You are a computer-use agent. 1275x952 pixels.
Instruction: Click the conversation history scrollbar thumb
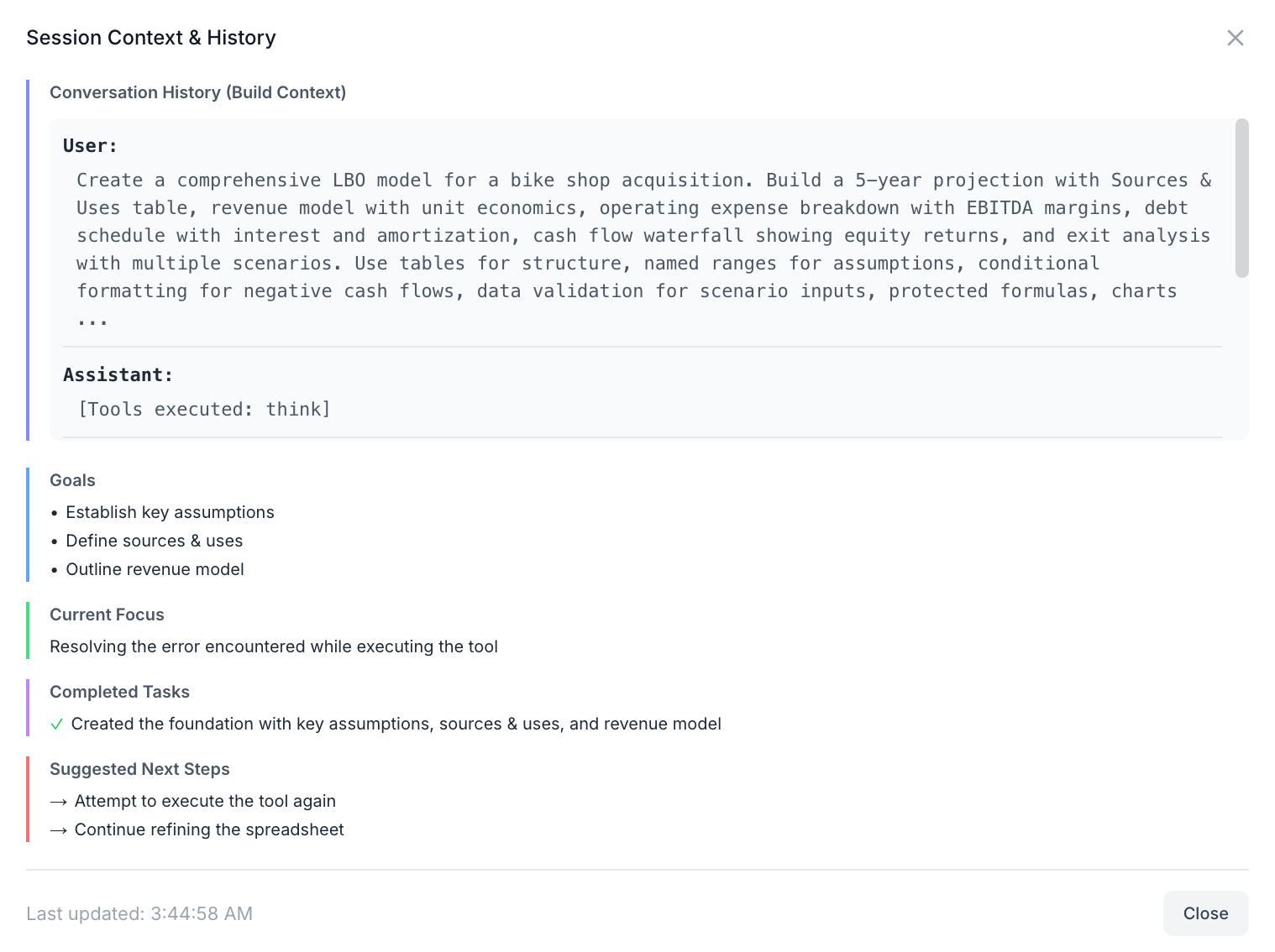coord(1241,198)
